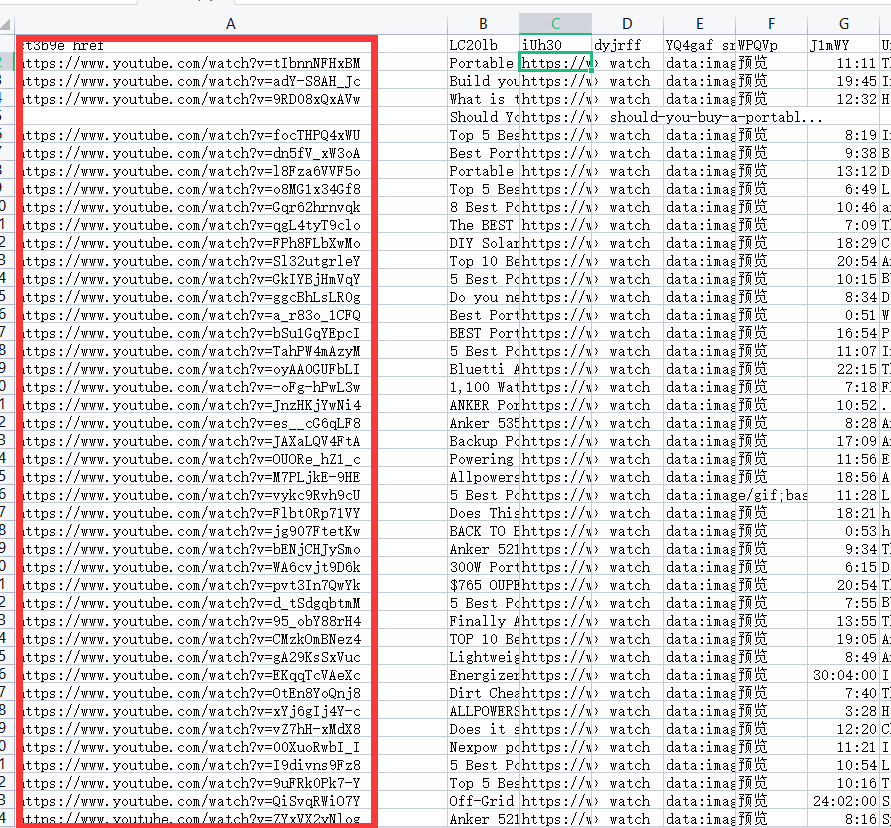Click the duration cell 6:15
The image size is (891, 828).
pyautogui.click(x=843, y=567)
